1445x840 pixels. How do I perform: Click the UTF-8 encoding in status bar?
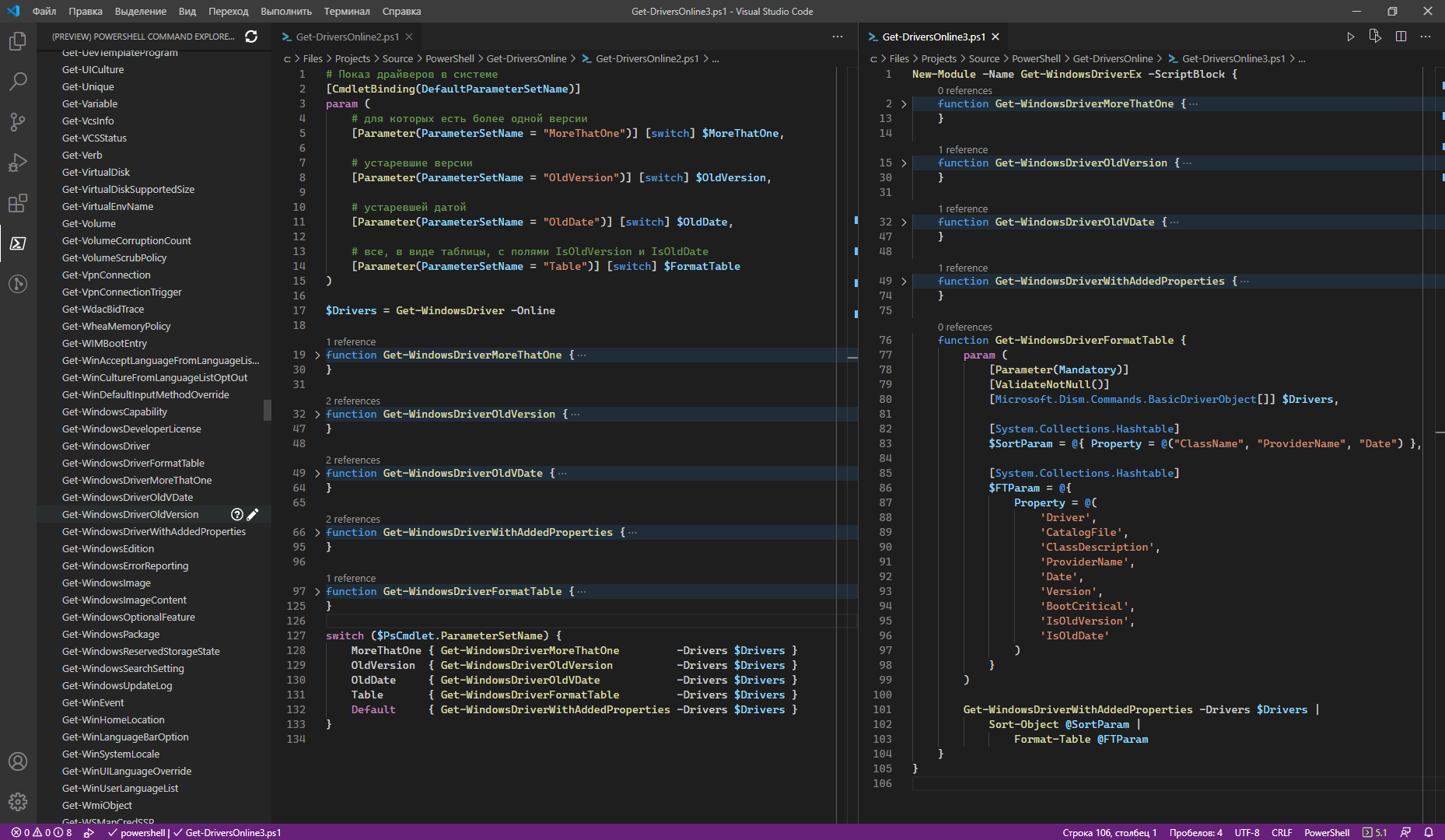tap(1247, 832)
